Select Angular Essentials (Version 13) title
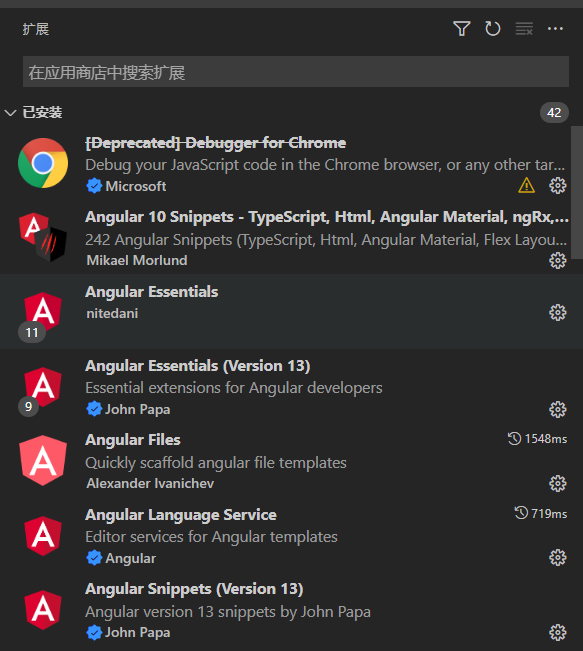Viewport: 583px width, 651px height. (198, 366)
